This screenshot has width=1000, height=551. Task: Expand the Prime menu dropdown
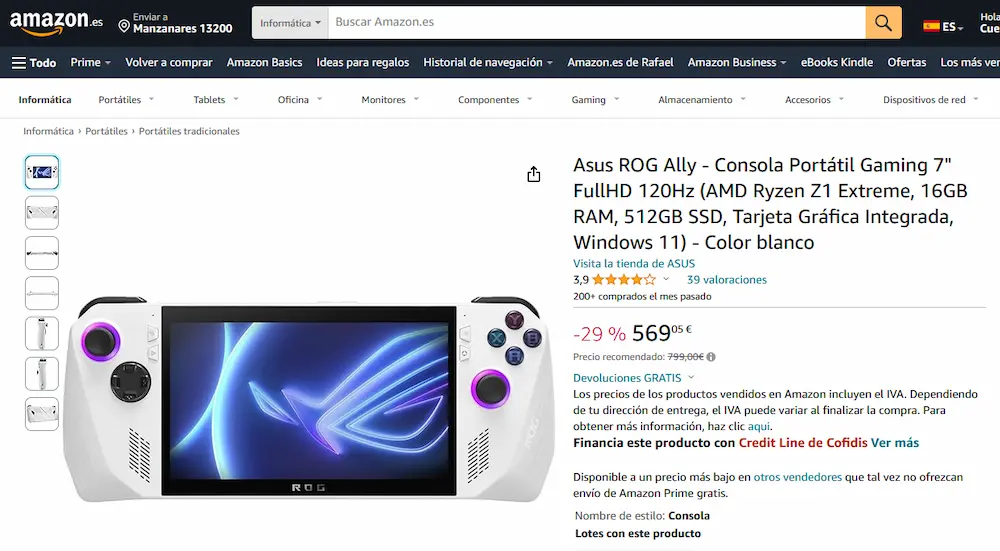click(91, 62)
